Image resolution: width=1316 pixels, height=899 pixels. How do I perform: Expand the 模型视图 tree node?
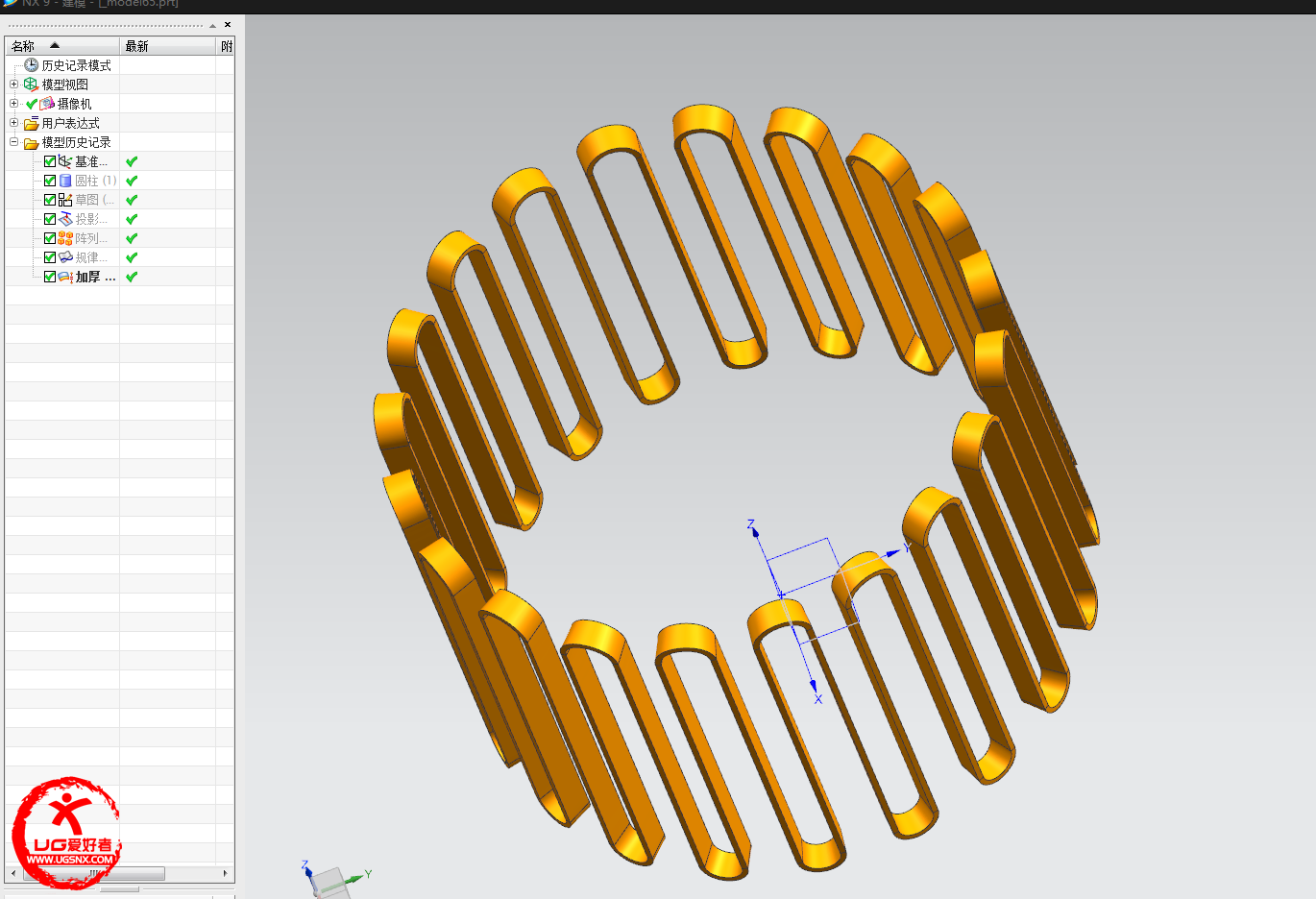coord(13,85)
